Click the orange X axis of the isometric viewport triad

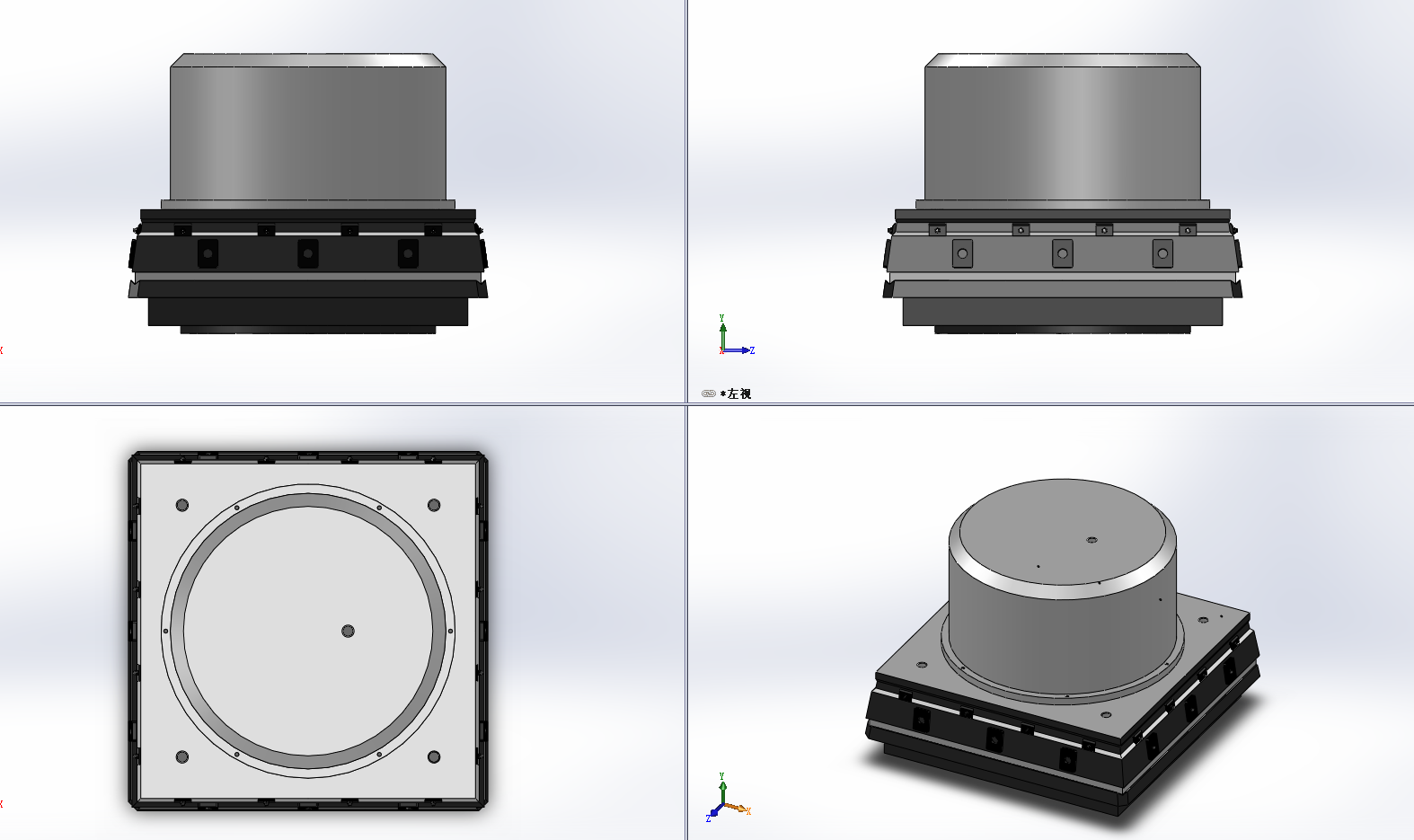click(x=738, y=808)
